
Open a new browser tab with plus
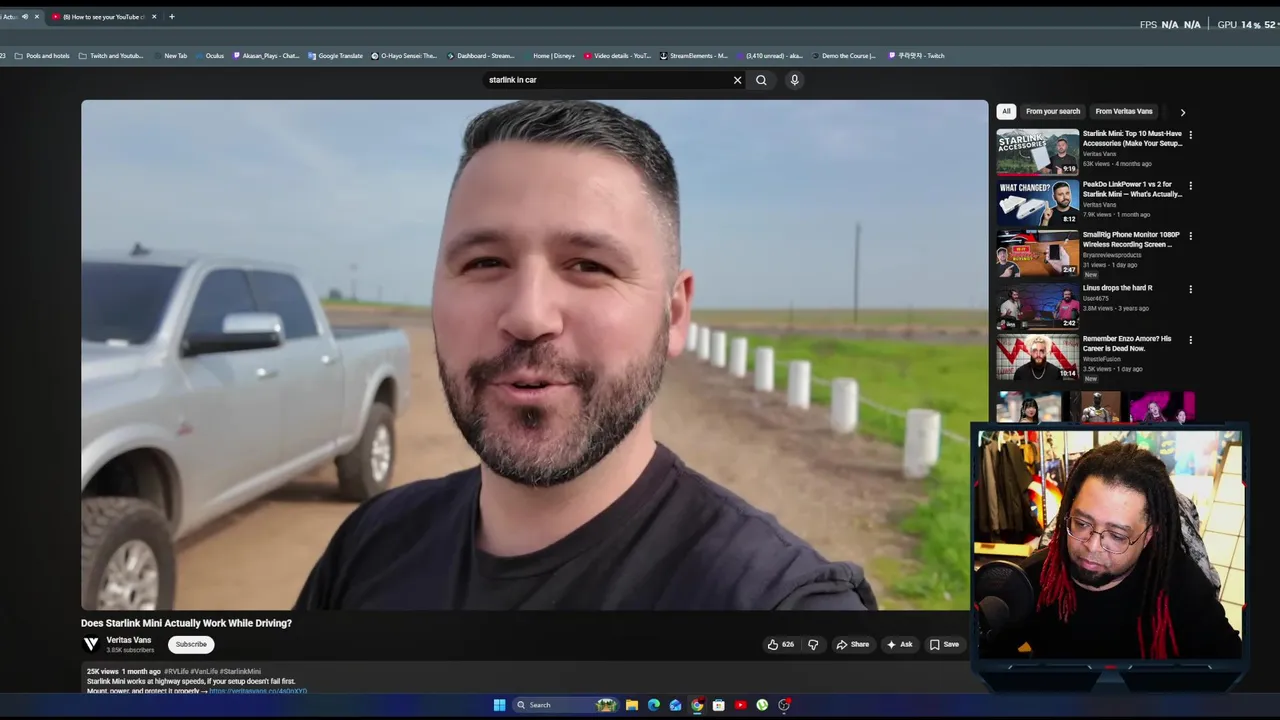coord(172,17)
